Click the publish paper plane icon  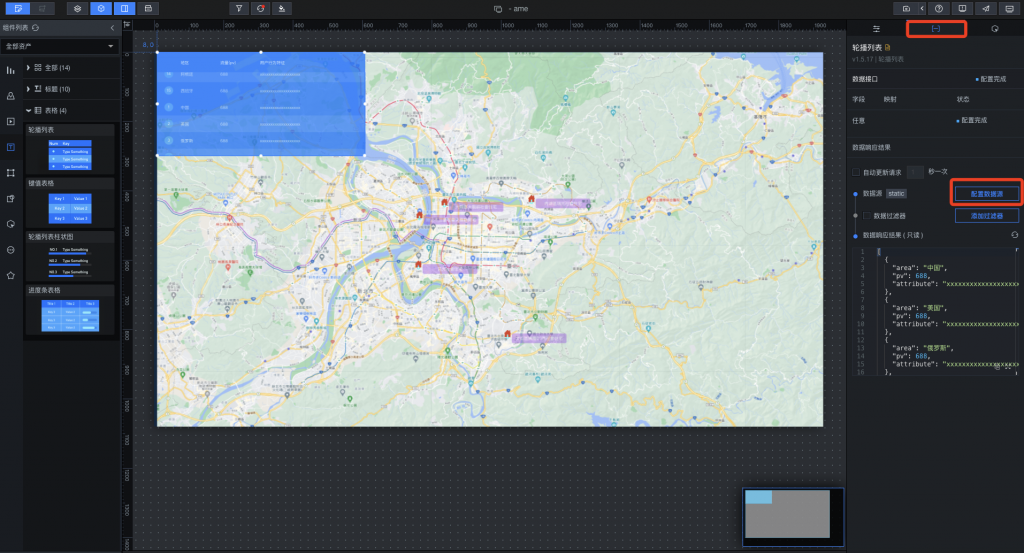[x=985, y=8]
